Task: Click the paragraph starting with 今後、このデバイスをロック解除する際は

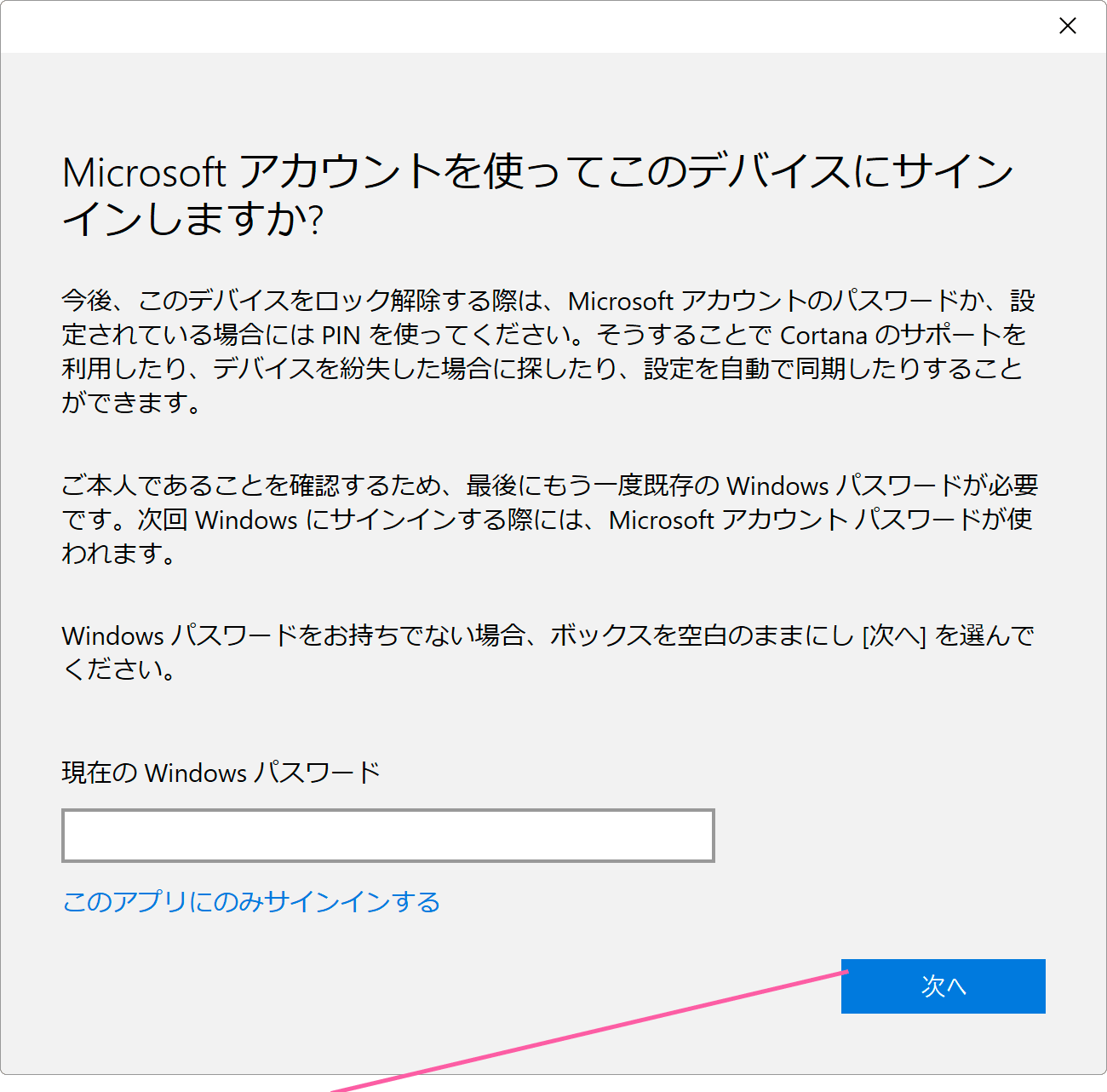Action: click(549, 351)
